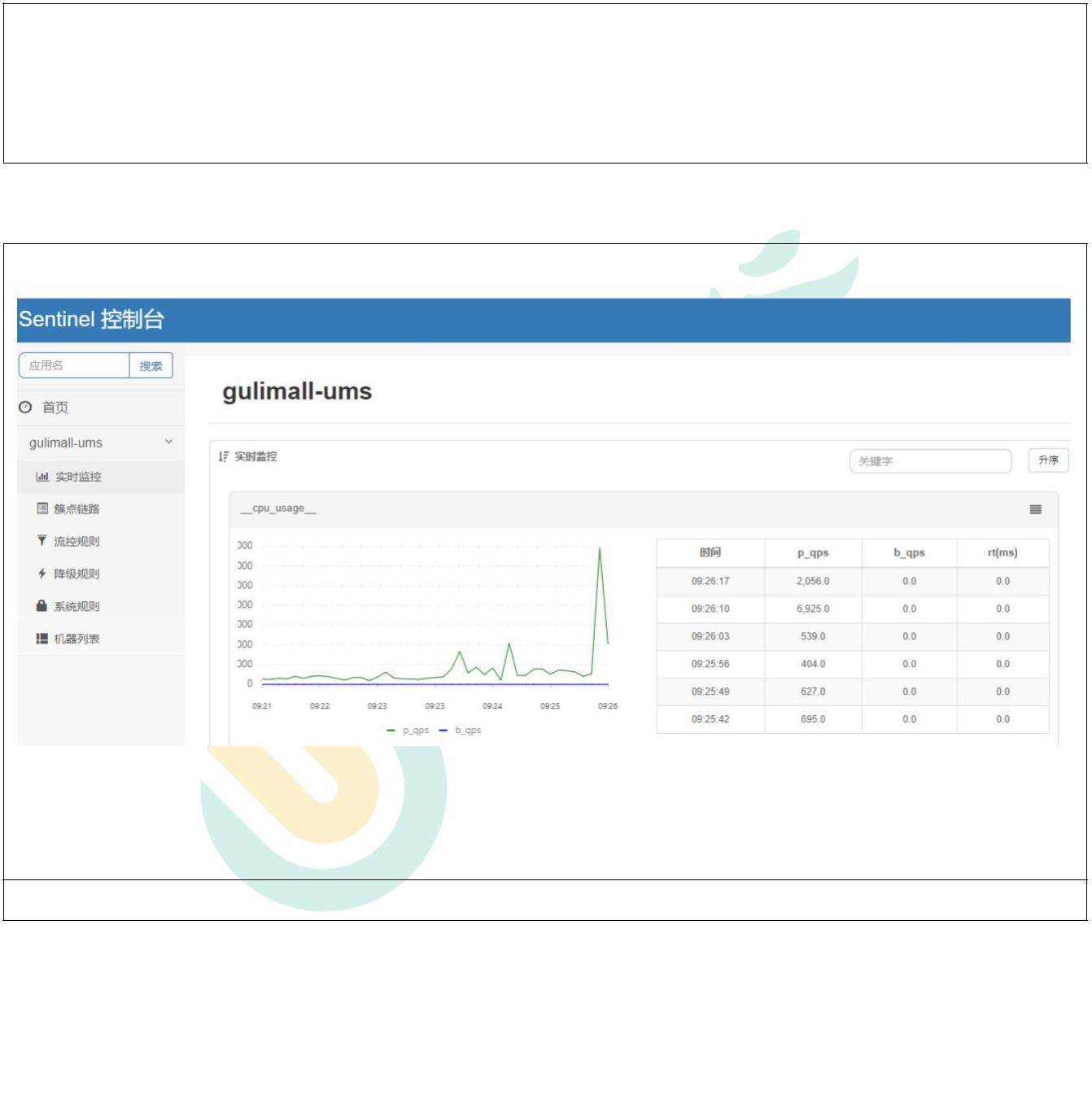Open 机器列表 menu item
This screenshot has height=1095, width=1092.
click(x=76, y=639)
